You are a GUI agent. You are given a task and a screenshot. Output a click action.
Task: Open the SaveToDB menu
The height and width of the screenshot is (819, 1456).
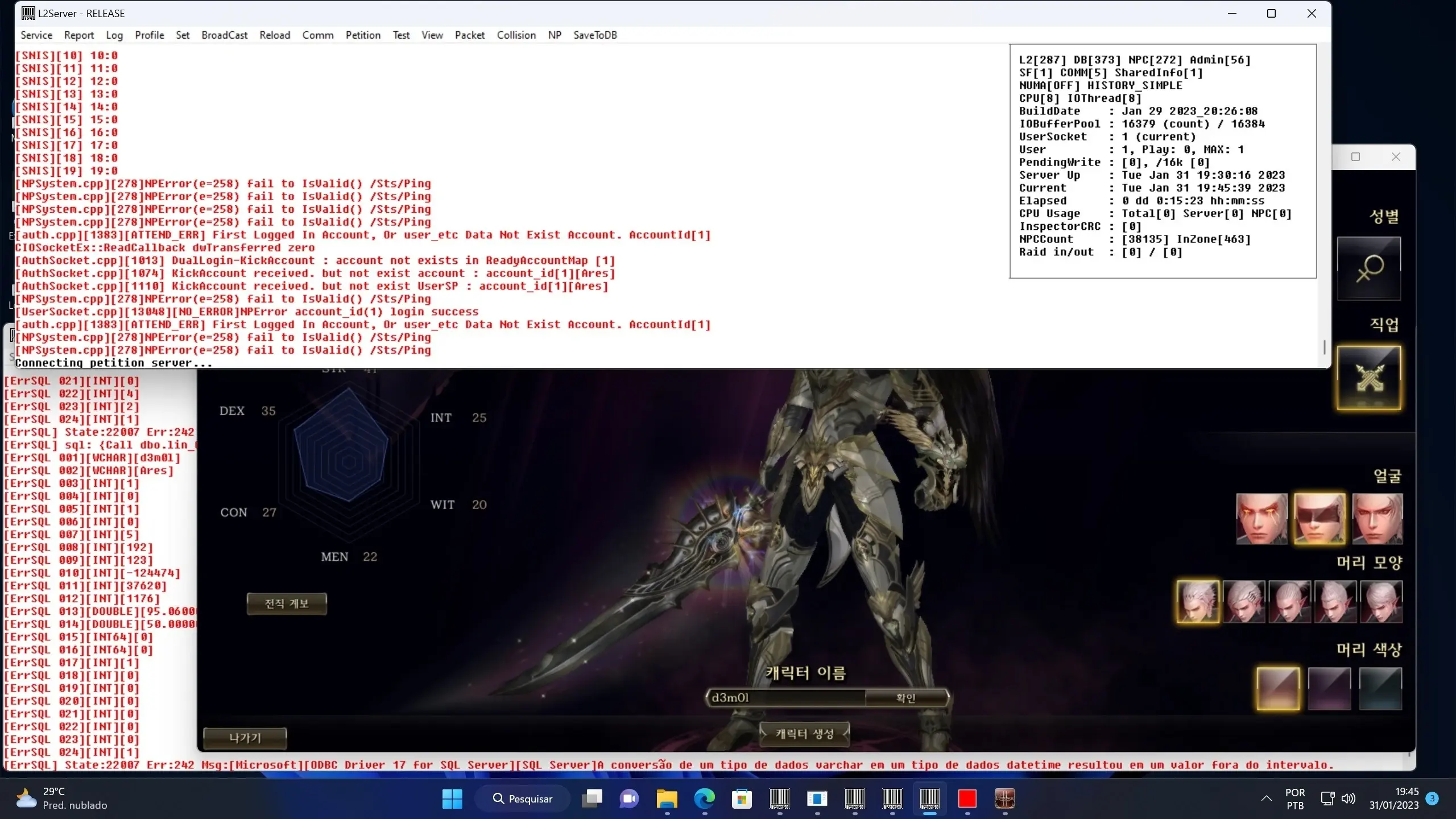[595, 35]
